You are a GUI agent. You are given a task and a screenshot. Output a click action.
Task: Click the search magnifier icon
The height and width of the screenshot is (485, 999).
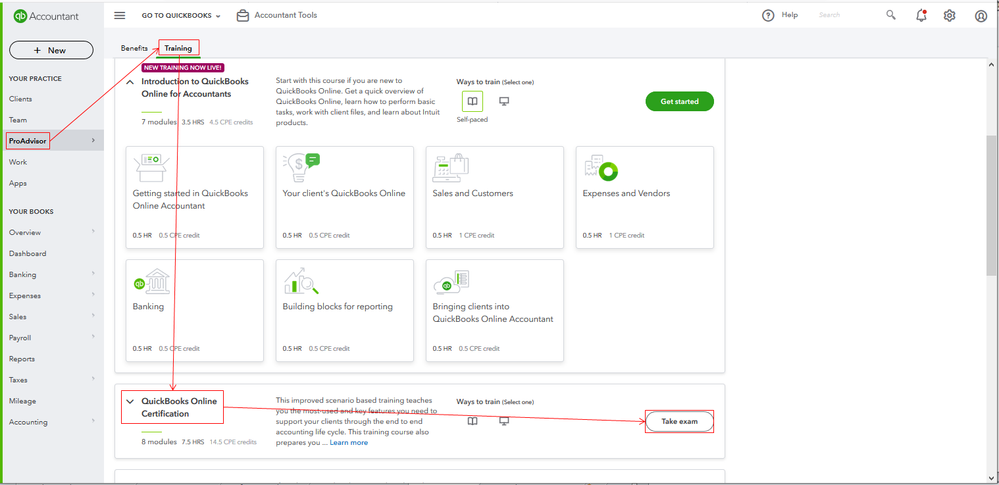[x=891, y=15]
